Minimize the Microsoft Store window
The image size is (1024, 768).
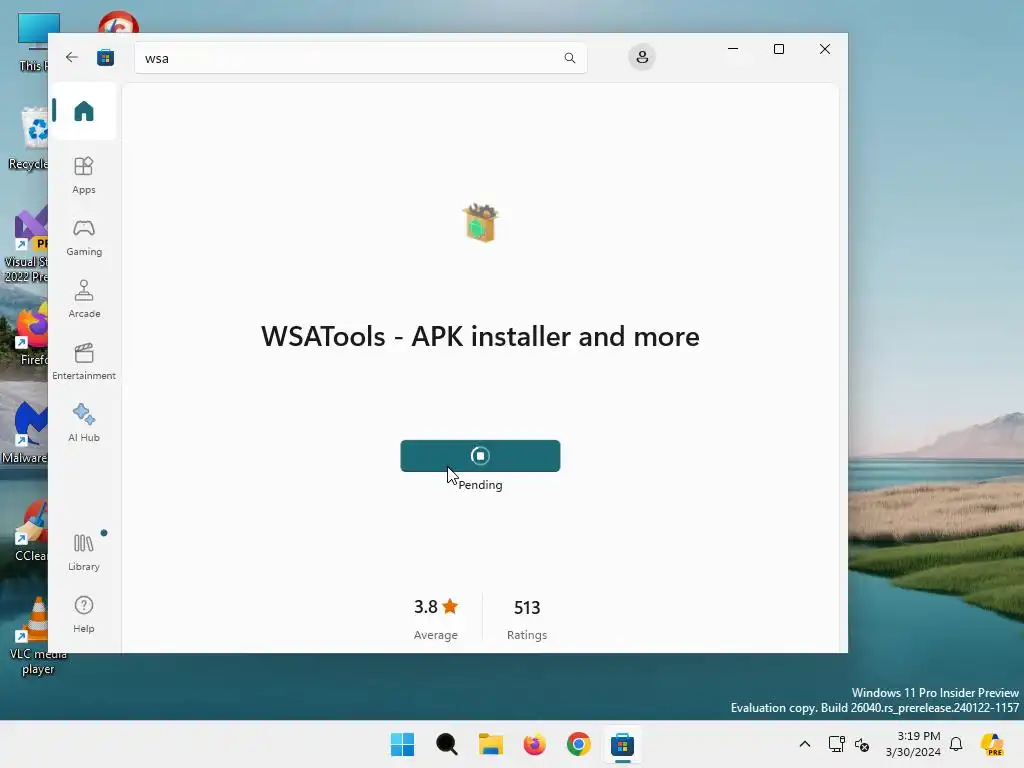pos(733,49)
